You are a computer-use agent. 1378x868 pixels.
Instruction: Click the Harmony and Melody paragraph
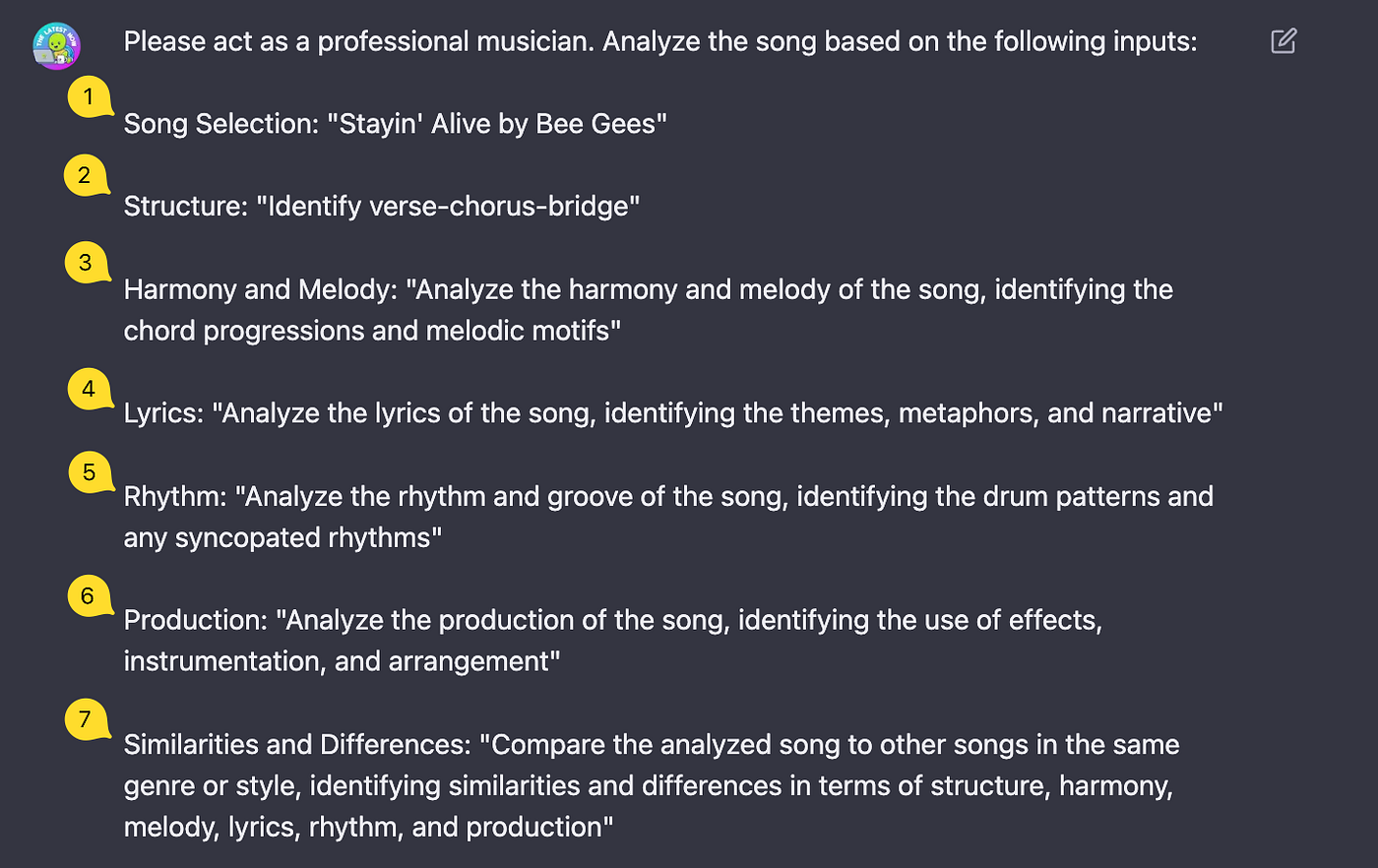tap(648, 310)
